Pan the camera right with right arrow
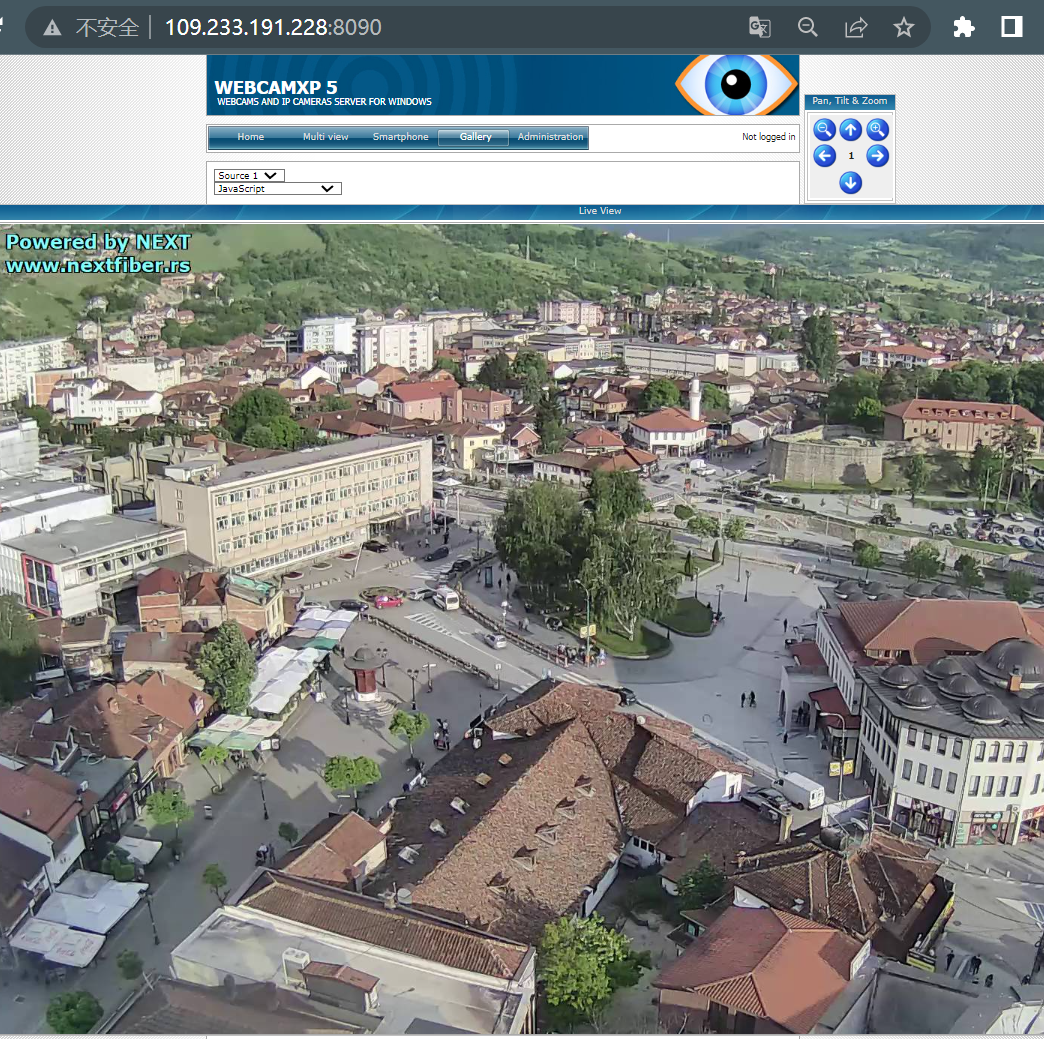The height and width of the screenshot is (1039, 1044). pos(877,156)
